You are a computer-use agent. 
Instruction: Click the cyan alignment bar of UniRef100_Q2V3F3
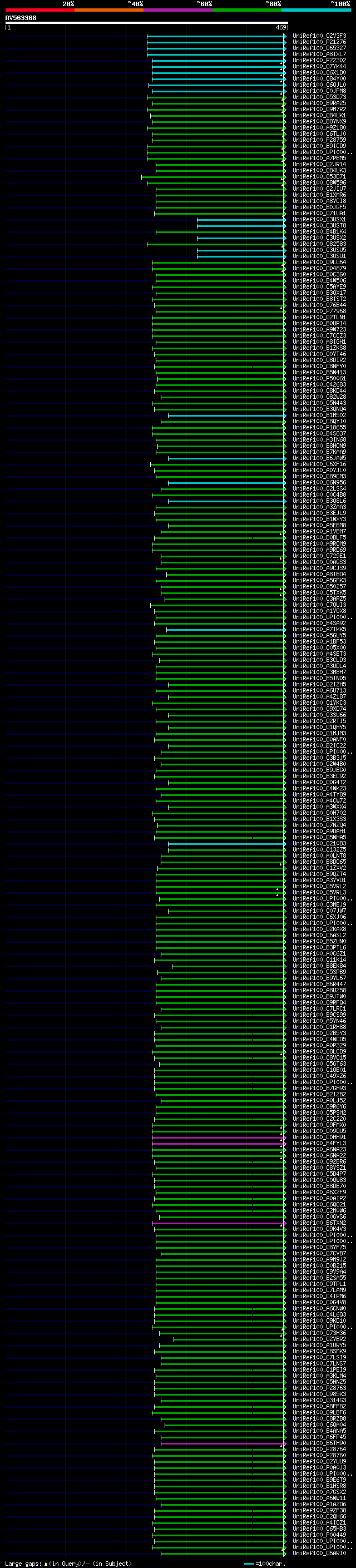click(x=216, y=36)
